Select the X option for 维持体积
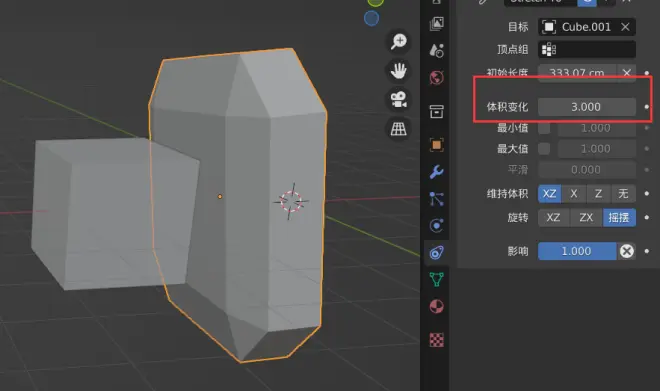Image resolution: width=660 pixels, height=391 pixels. pyautogui.click(x=574, y=194)
